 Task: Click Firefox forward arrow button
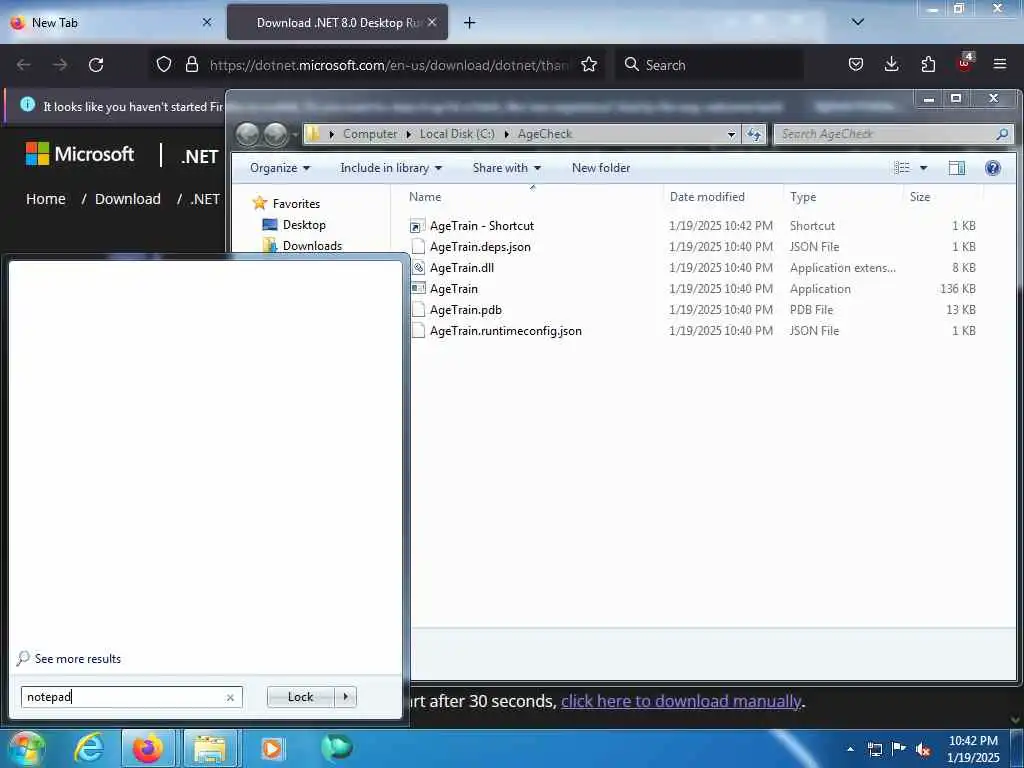(60, 65)
